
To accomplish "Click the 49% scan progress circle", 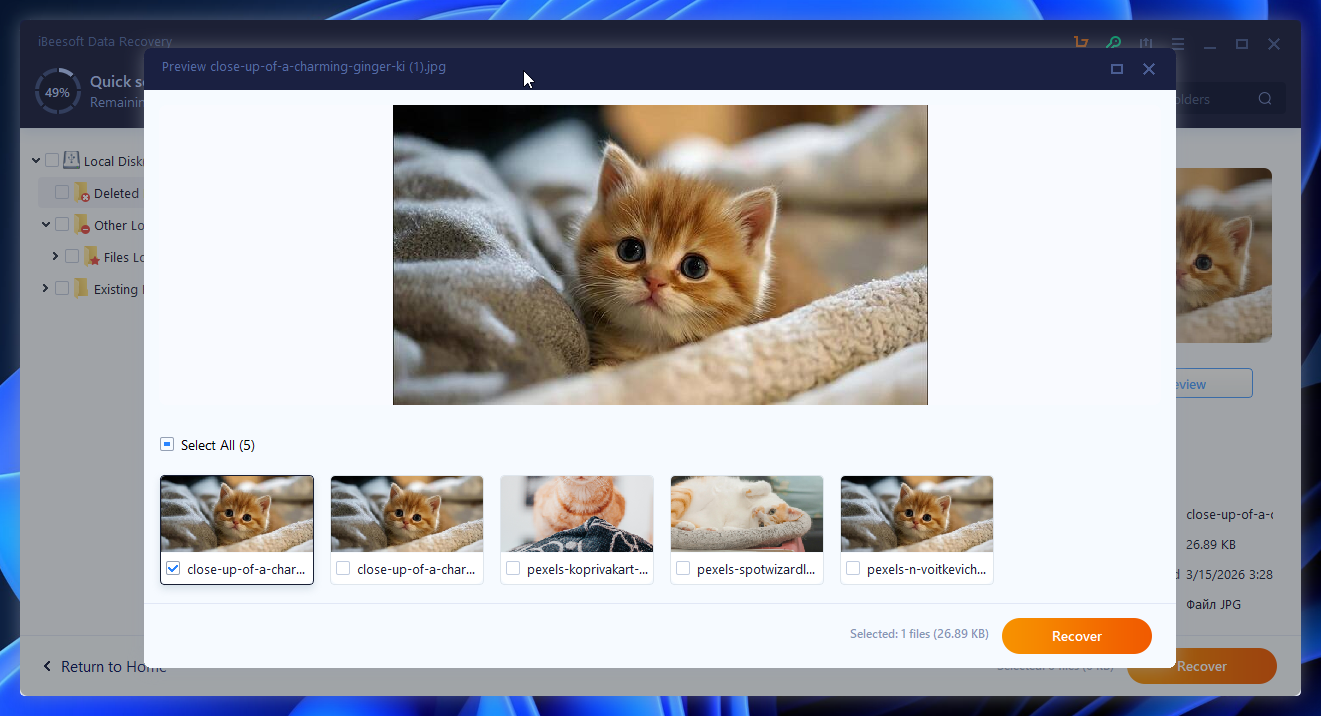I will point(58,92).
